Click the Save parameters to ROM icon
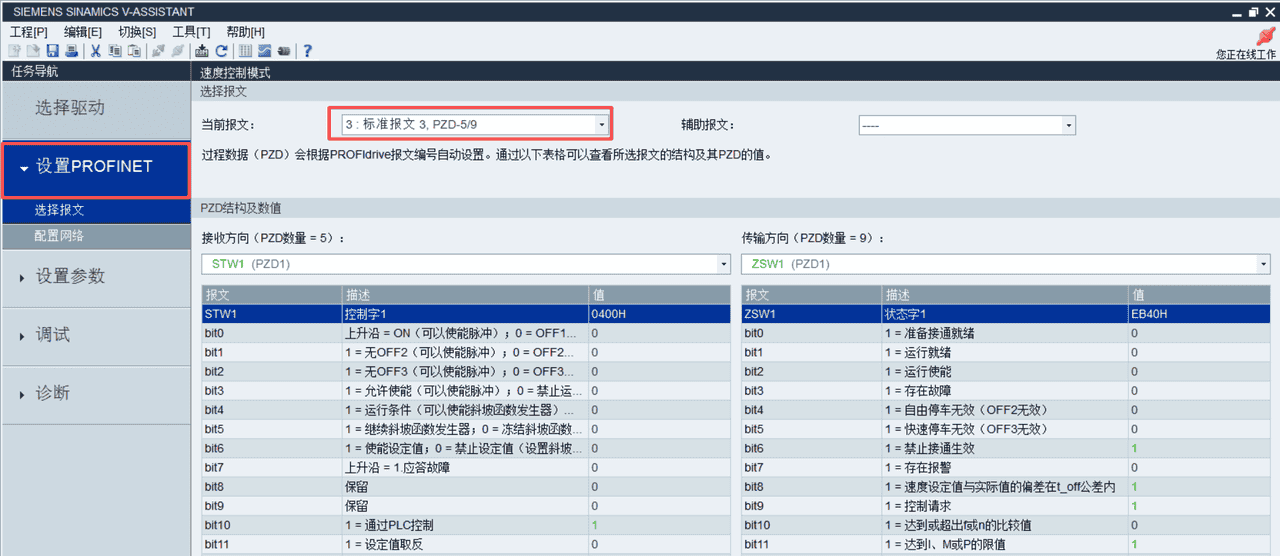 coord(202,51)
